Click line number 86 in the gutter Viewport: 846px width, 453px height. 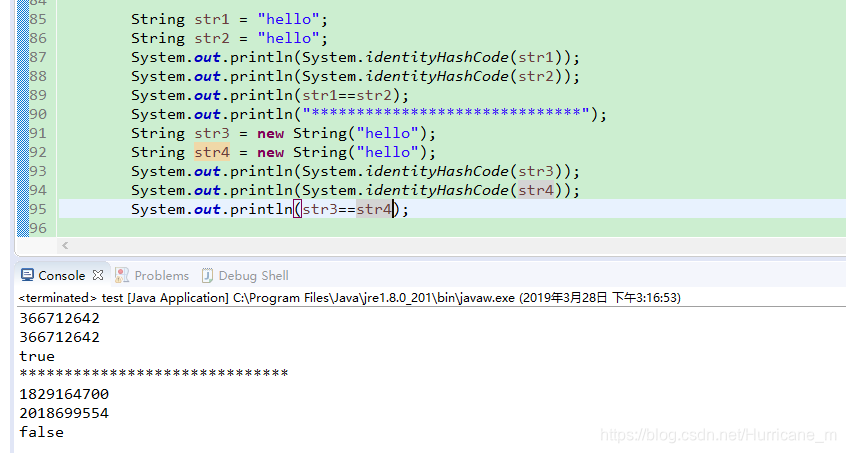click(x=38, y=38)
